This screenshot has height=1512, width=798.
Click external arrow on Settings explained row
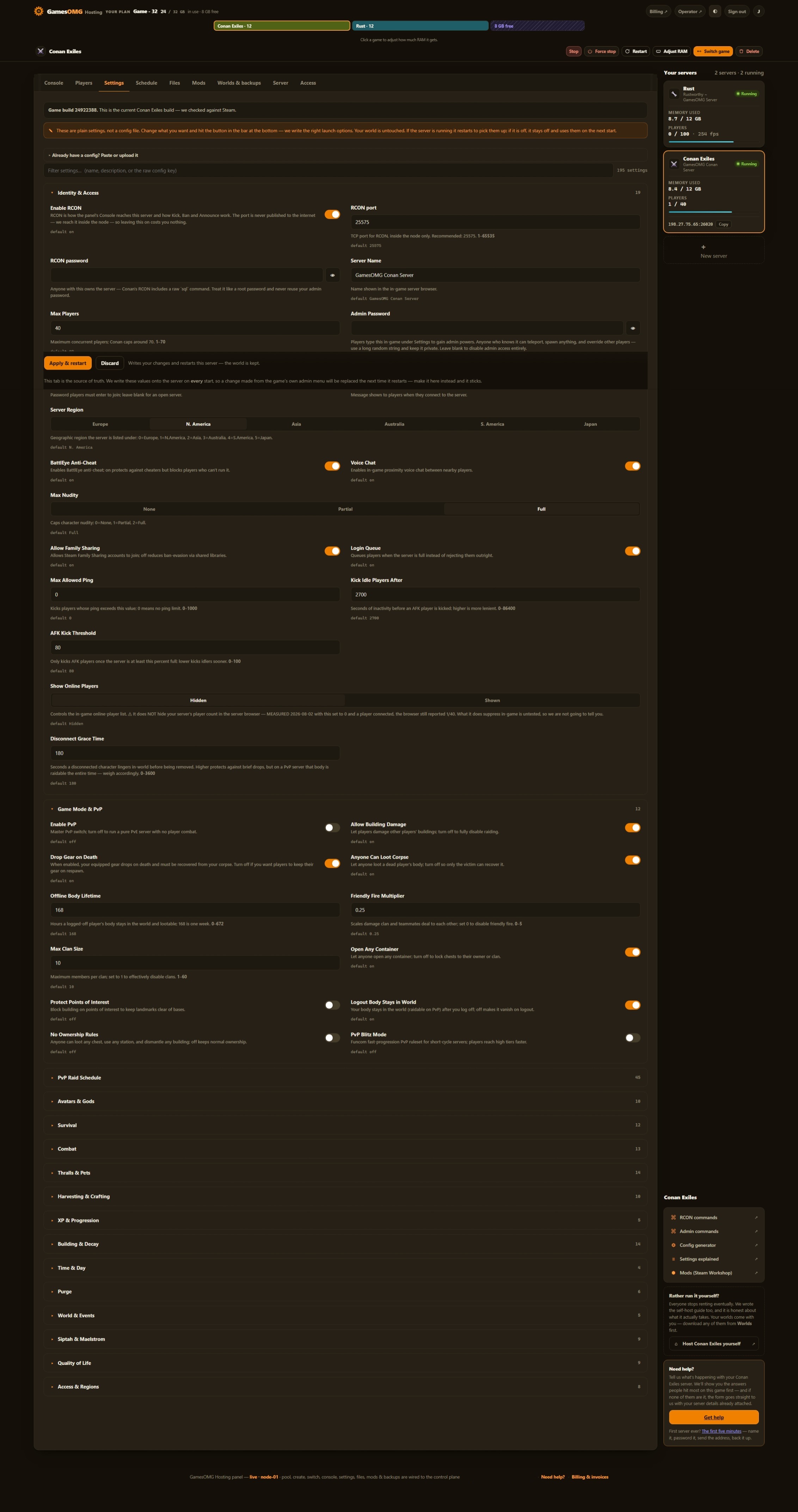click(x=756, y=1259)
